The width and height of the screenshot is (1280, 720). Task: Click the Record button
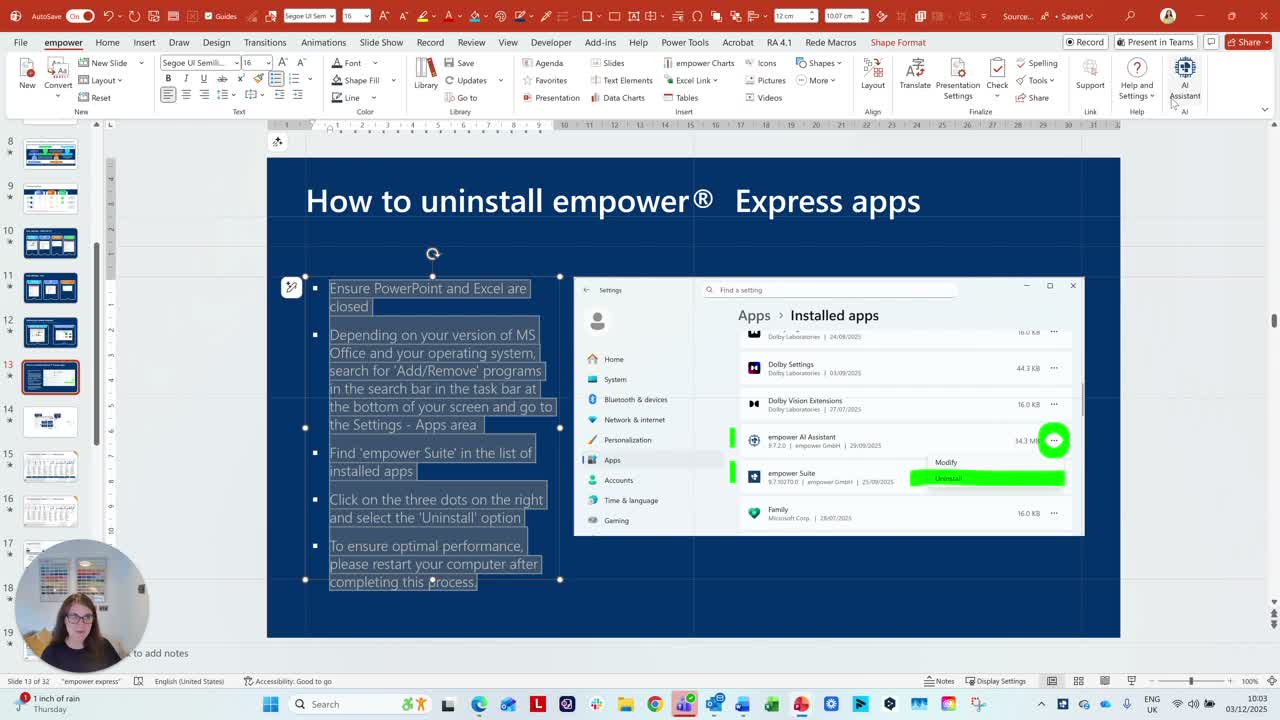tap(1084, 42)
